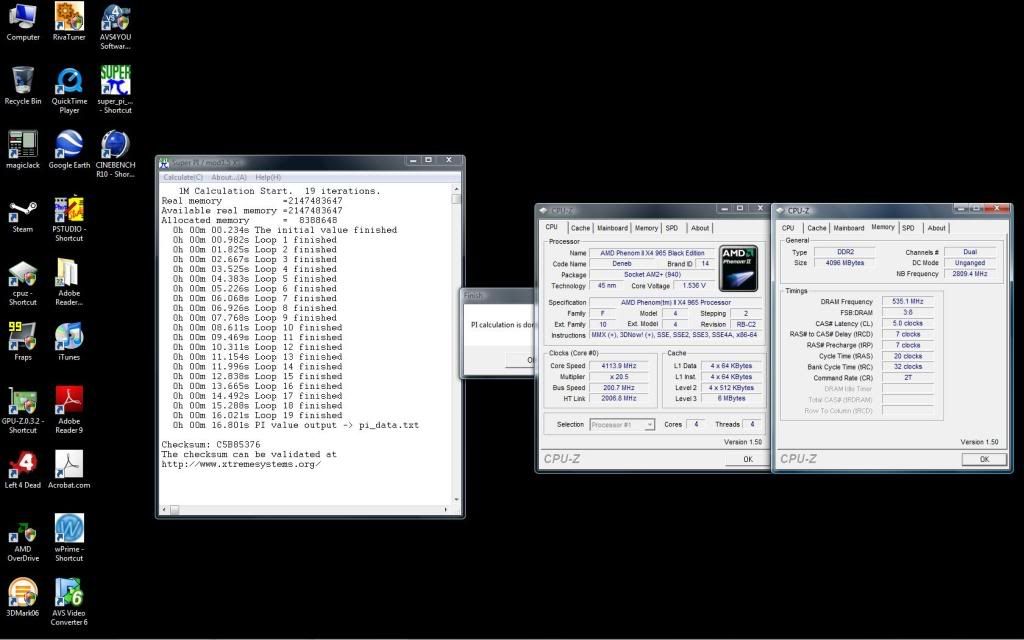The image size is (1024, 640).
Task: Click OK in the Finish dialog
Action: click(521, 360)
